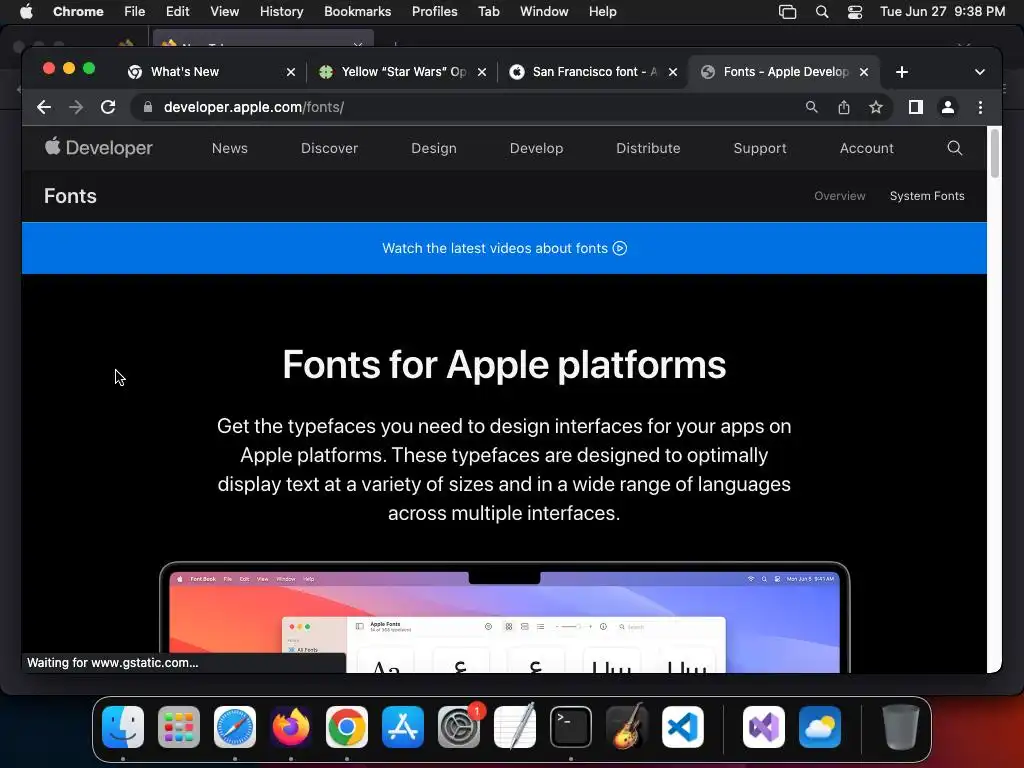The width and height of the screenshot is (1024, 768).
Task: Click the Fonts section title
Action: click(70, 196)
